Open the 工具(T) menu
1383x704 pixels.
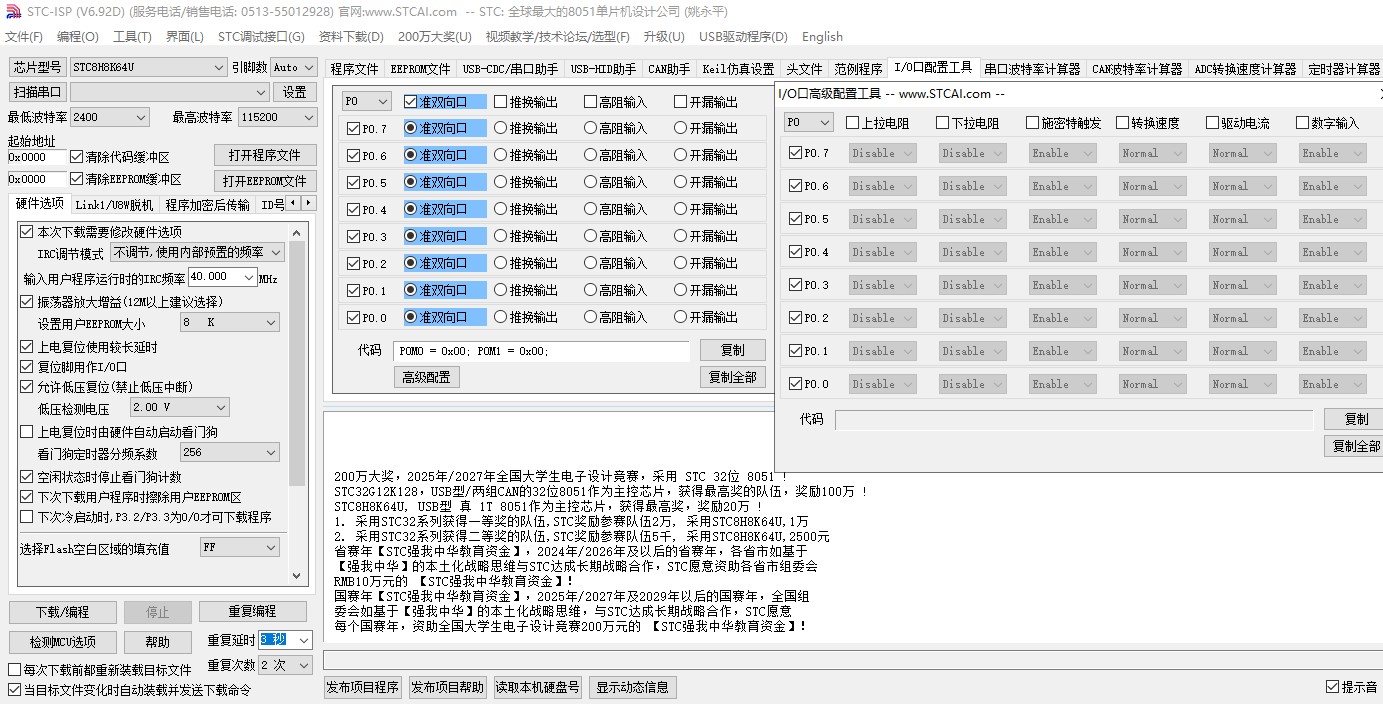tap(132, 37)
